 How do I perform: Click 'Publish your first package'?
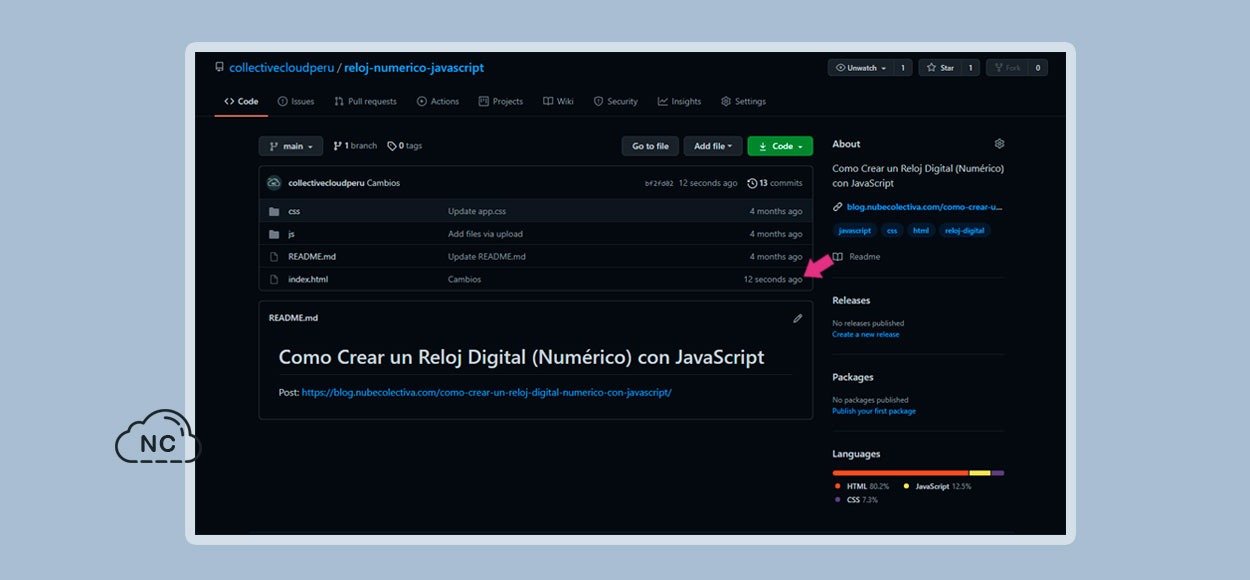(x=874, y=411)
